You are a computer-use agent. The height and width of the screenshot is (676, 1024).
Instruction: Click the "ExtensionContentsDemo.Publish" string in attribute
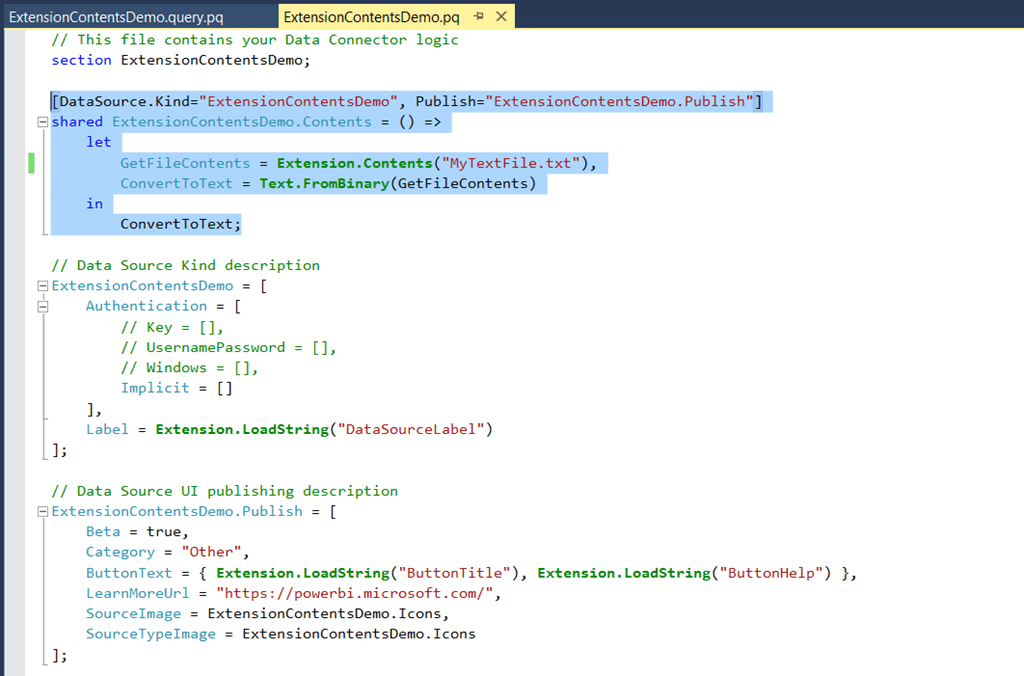coord(619,101)
